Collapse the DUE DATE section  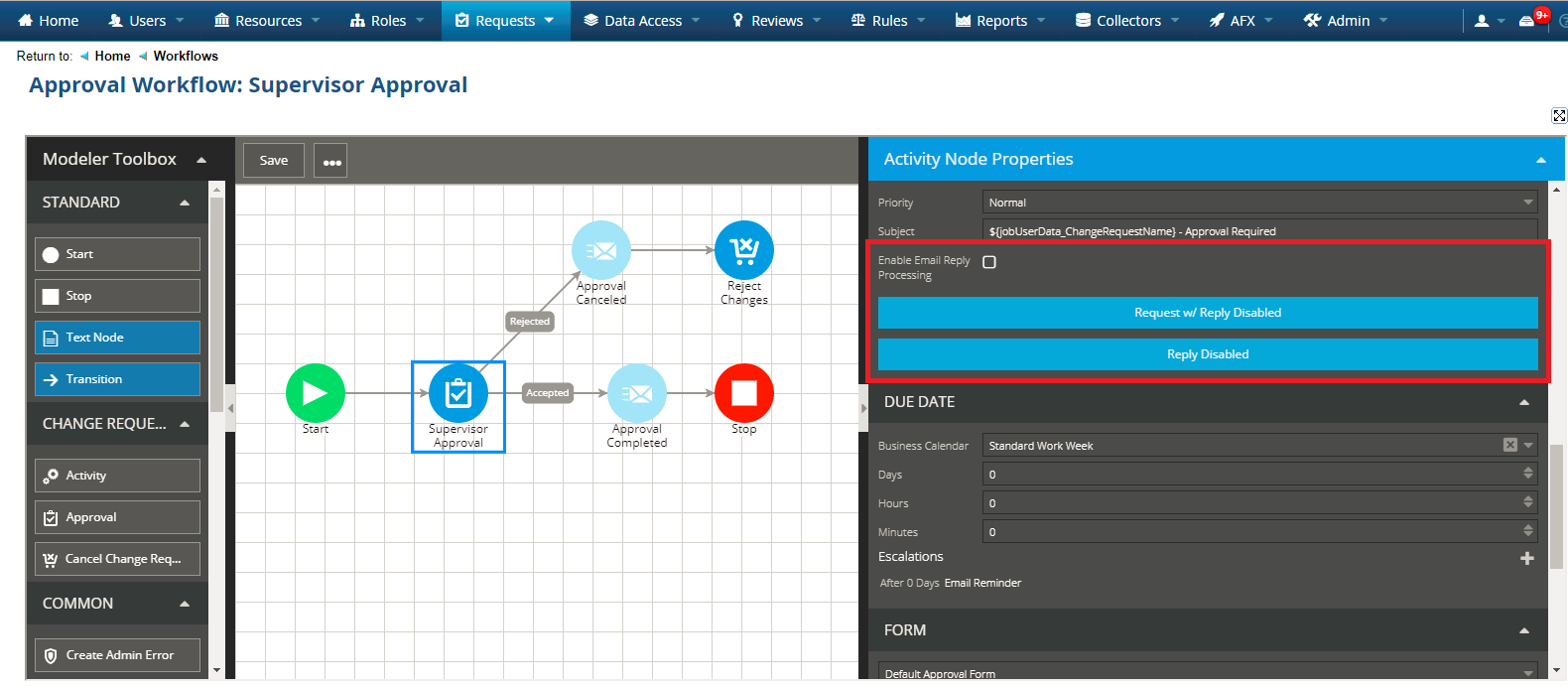click(x=1523, y=402)
